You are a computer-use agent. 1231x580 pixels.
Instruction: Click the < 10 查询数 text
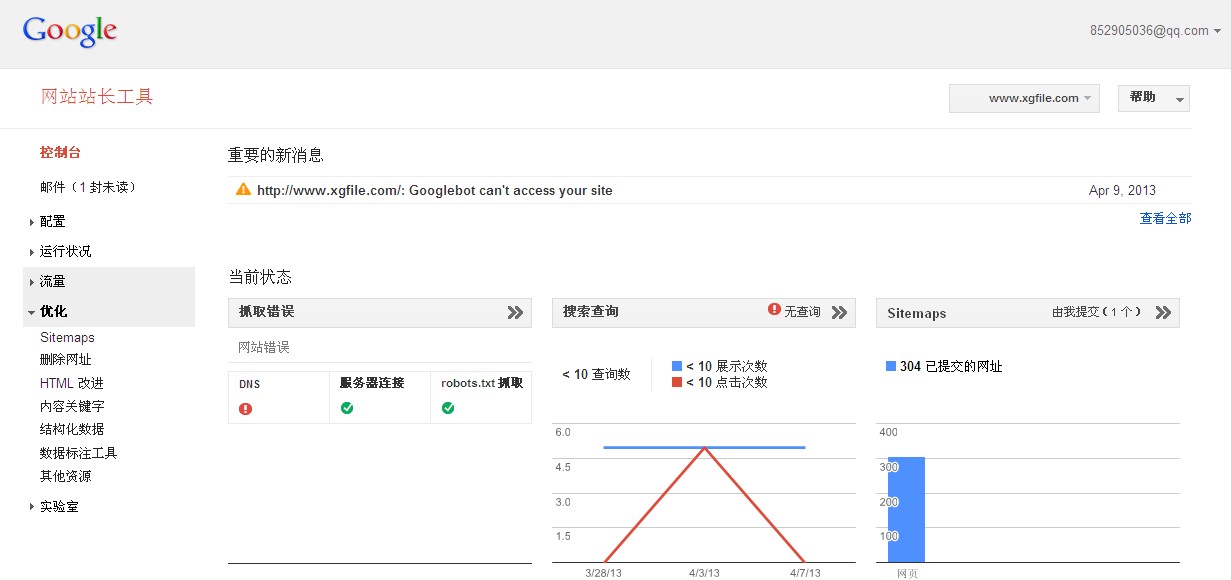(596, 374)
